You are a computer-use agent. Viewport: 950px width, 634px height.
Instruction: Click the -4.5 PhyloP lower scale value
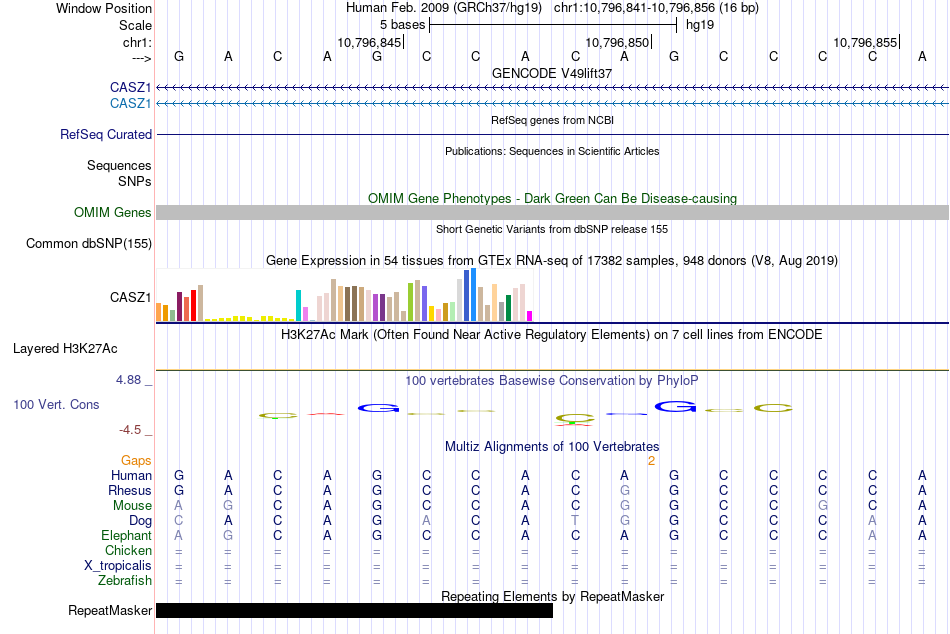pyautogui.click(x=130, y=430)
